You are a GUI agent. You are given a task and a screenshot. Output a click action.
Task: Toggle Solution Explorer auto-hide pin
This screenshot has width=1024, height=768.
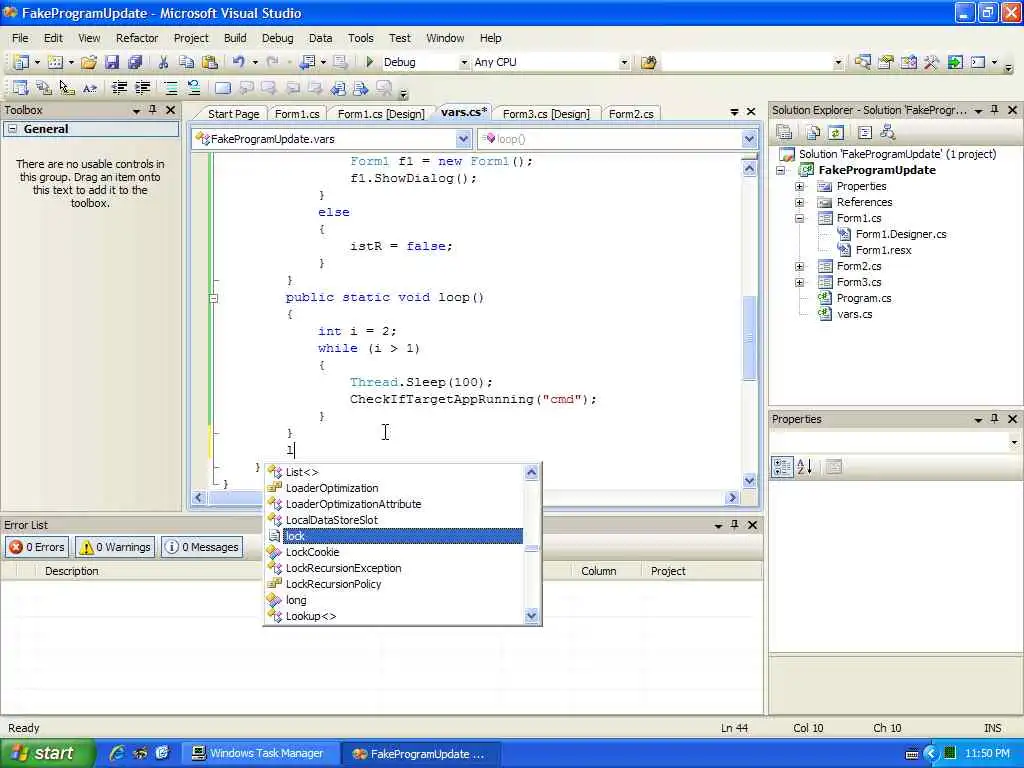995,110
